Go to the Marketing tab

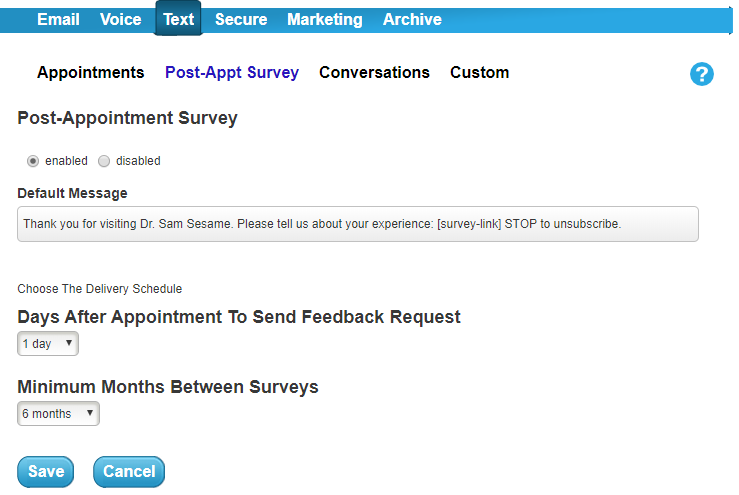325,19
